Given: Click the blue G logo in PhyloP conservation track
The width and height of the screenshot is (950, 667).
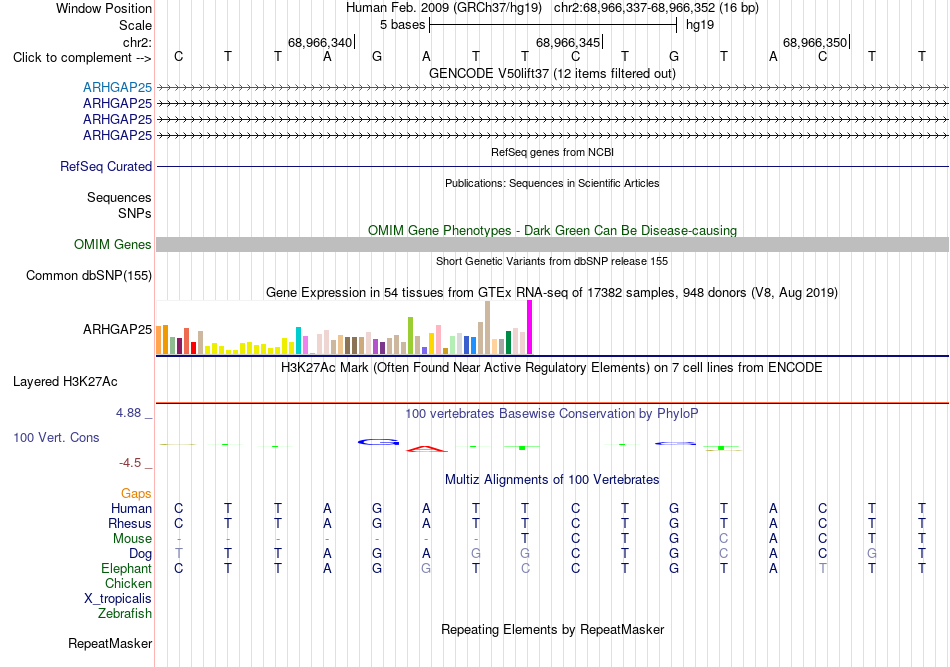Looking at the screenshot, I should coord(378,442).
